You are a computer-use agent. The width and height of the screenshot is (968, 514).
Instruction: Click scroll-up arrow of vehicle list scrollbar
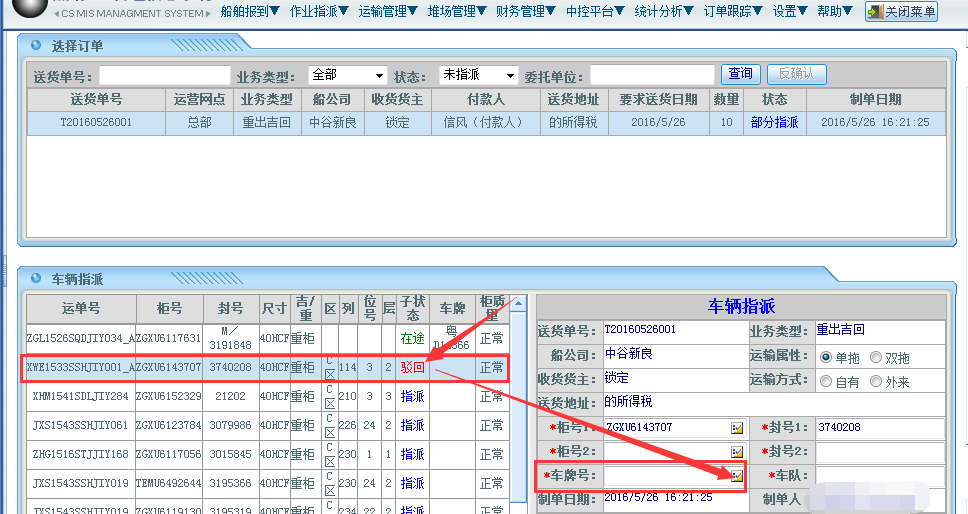click(x=518, y=302)
